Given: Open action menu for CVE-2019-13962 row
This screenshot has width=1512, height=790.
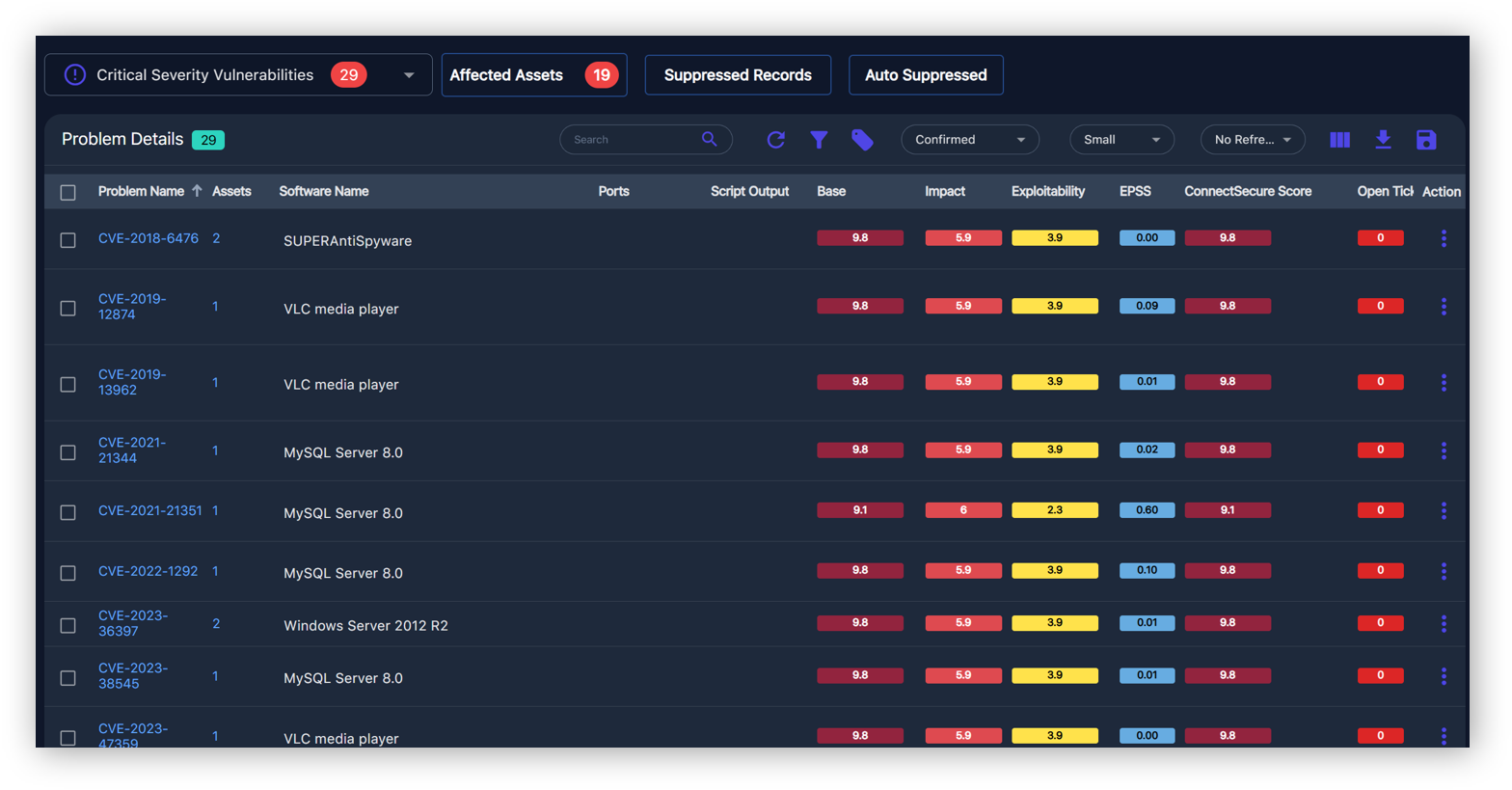Looking at the screenshot, I should click(x=1444, y=383).
